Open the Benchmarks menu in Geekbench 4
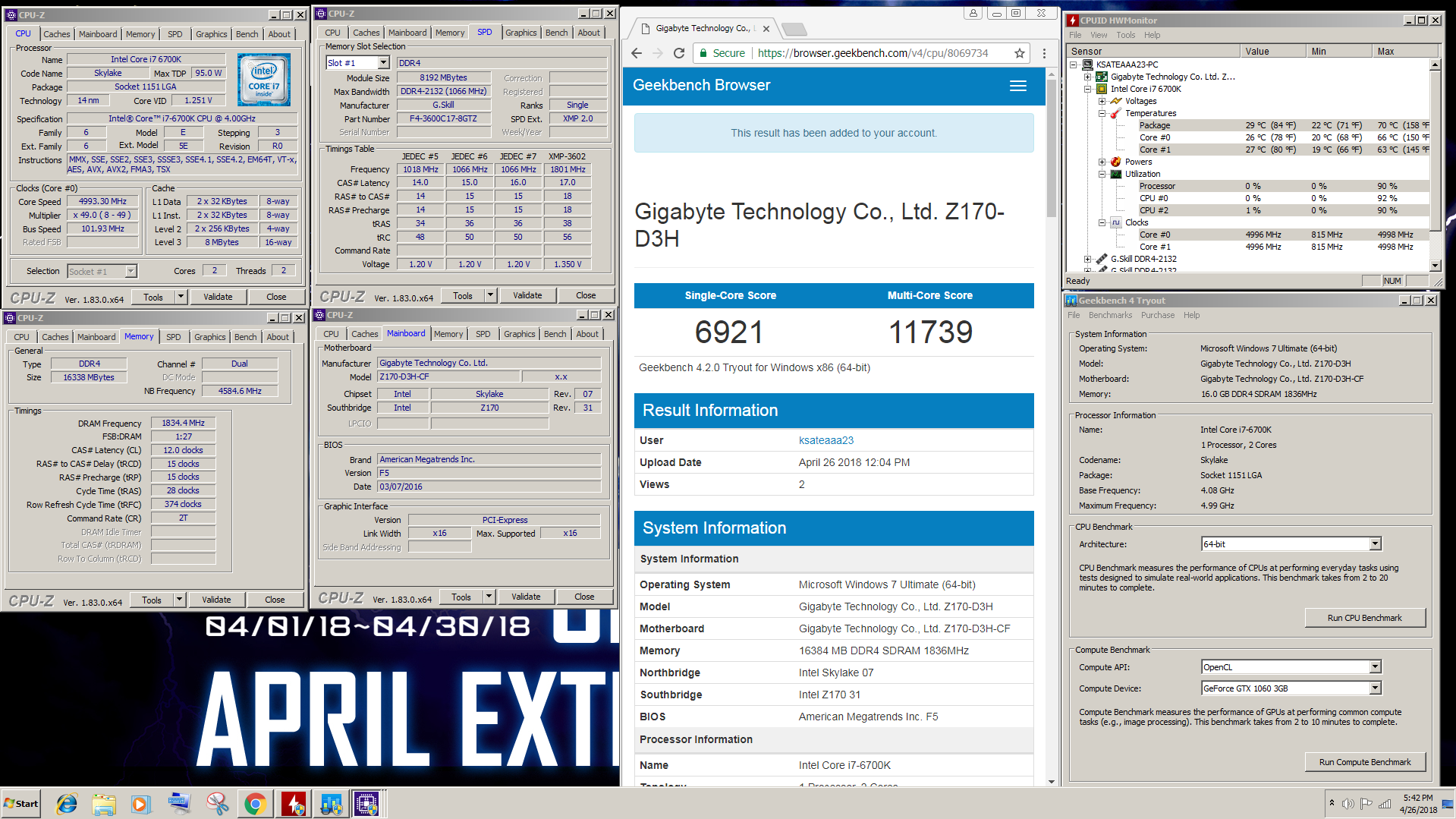 click(x=1110, y=315)
